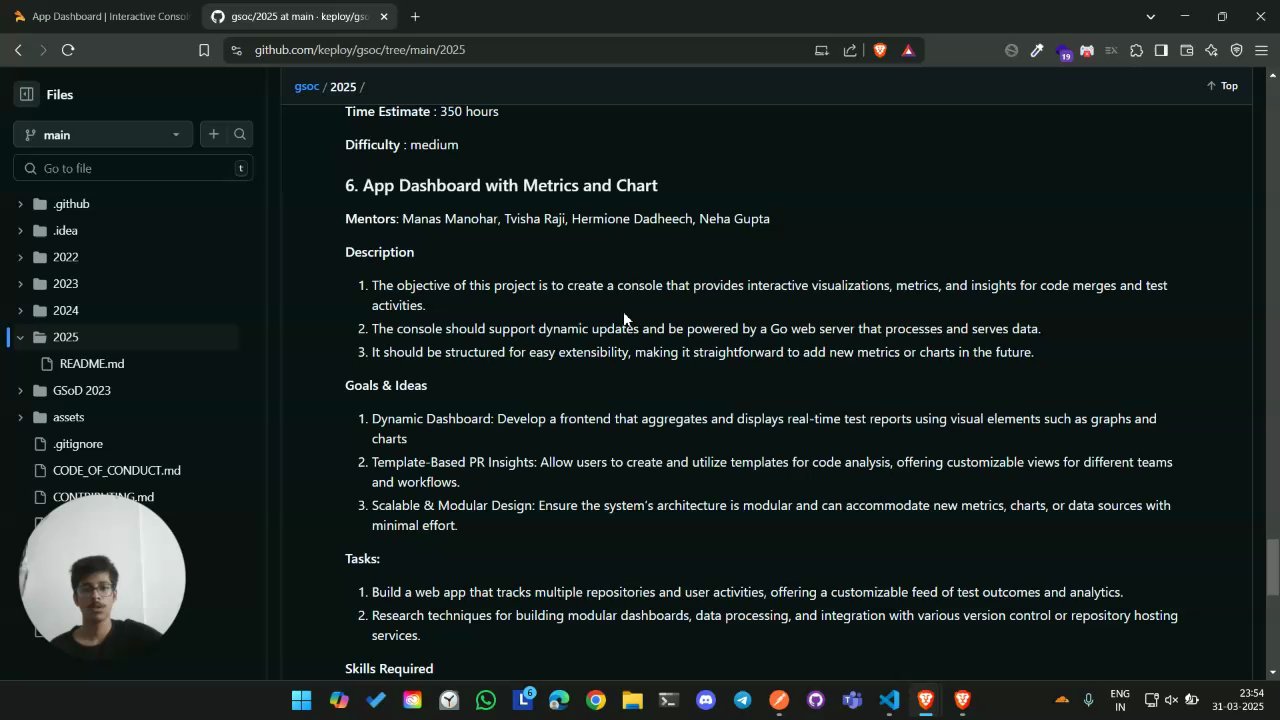This screenshot has width=1280, height=720.
Task: Click the '6. App Dashboard with Metrics and Chart' heading
Action: pyautogui.click(x=501, y=186)
